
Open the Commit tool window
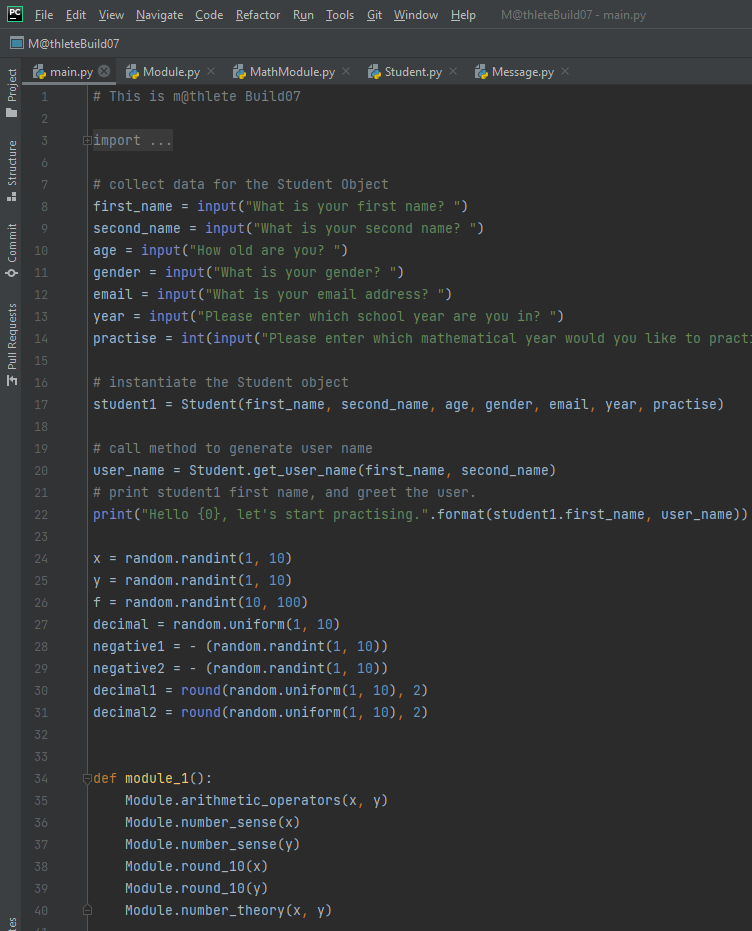pyautogui.click(x=11, y=250)
